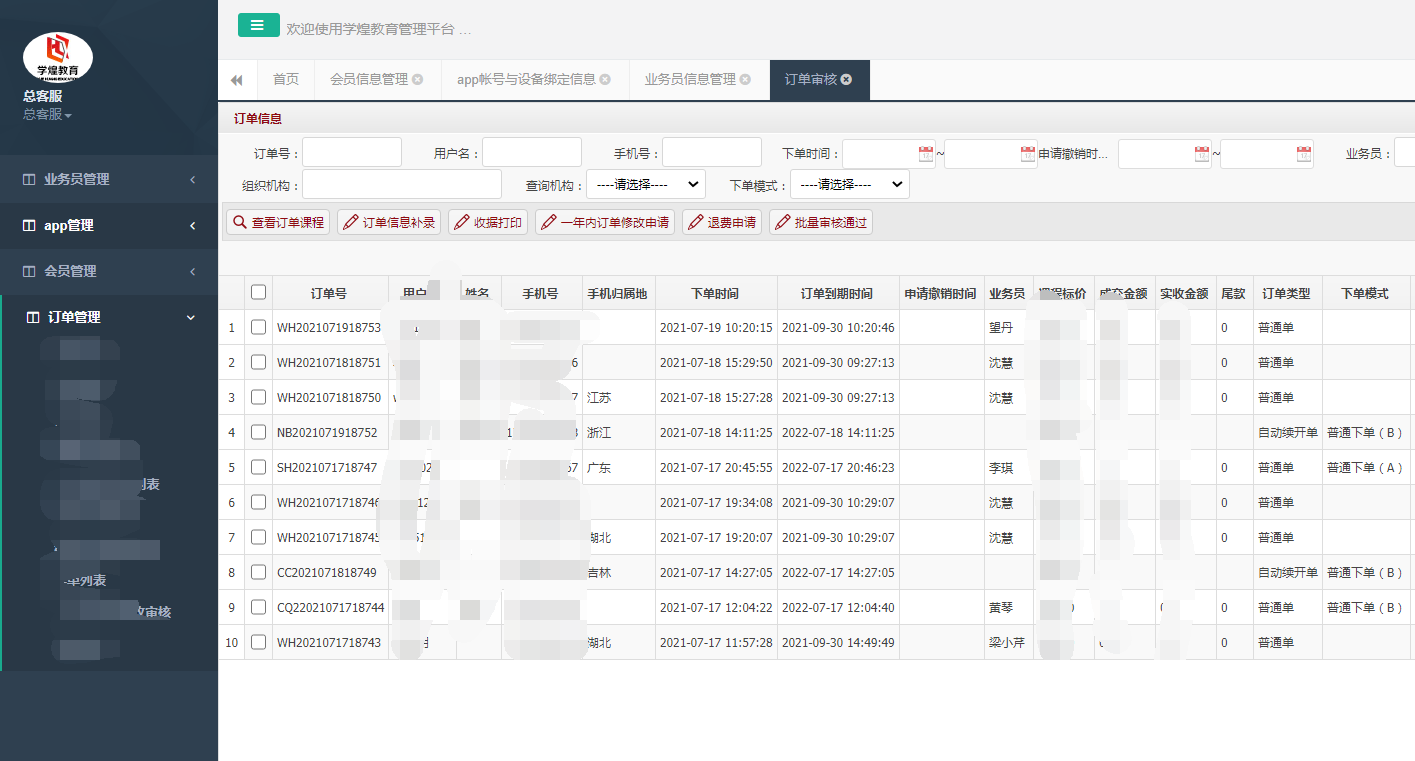Open calendar picker for 下单时间 start date
This screenshot has height=761, width=1415.
[x=925, y=153]
